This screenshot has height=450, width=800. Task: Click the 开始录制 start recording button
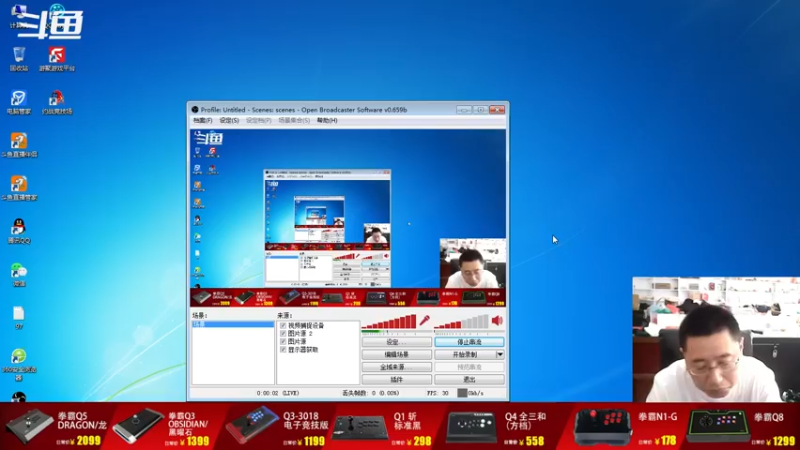pyautogui.click(x=465, y=354)
